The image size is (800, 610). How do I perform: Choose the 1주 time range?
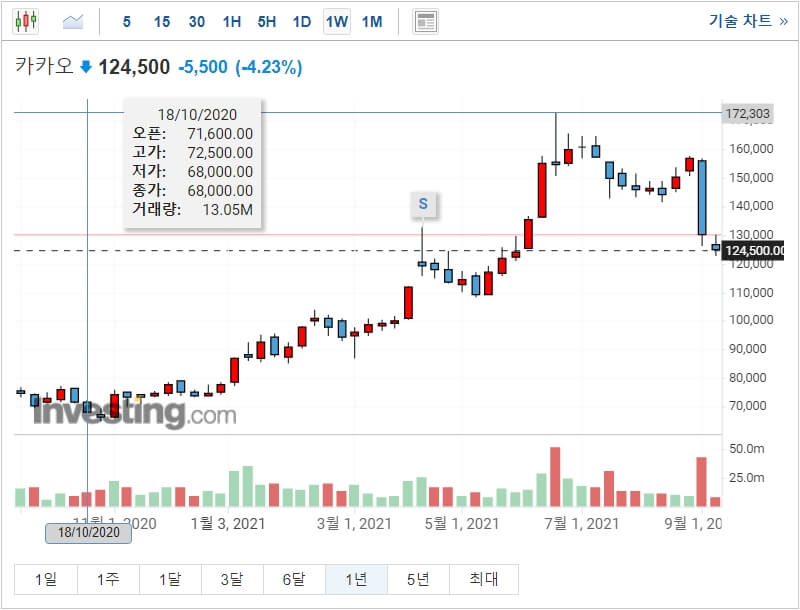pyautogui.click(x=108, y=579)
